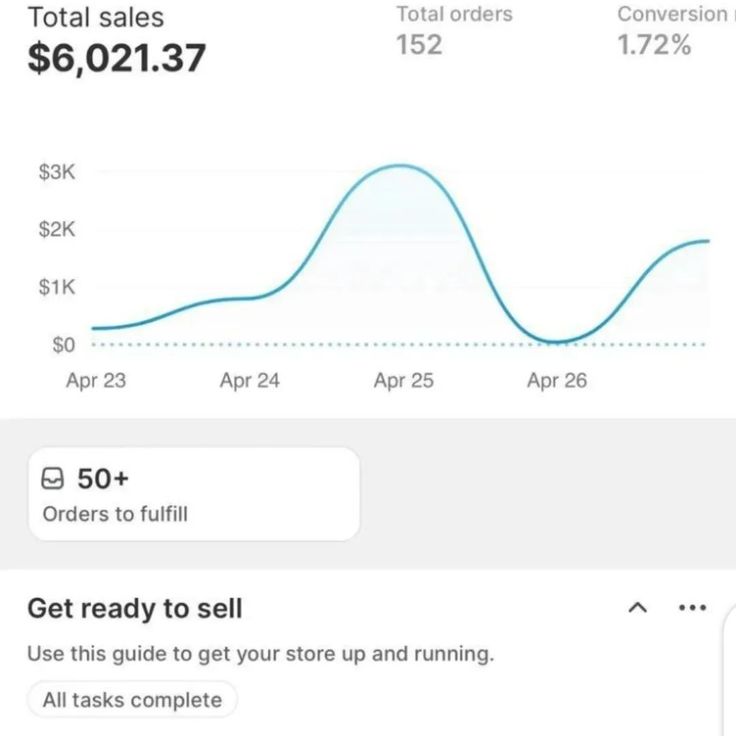Click the $6,021.37 total sales amount
Screen dimensions: 736x736
click(x=116, y=58)
